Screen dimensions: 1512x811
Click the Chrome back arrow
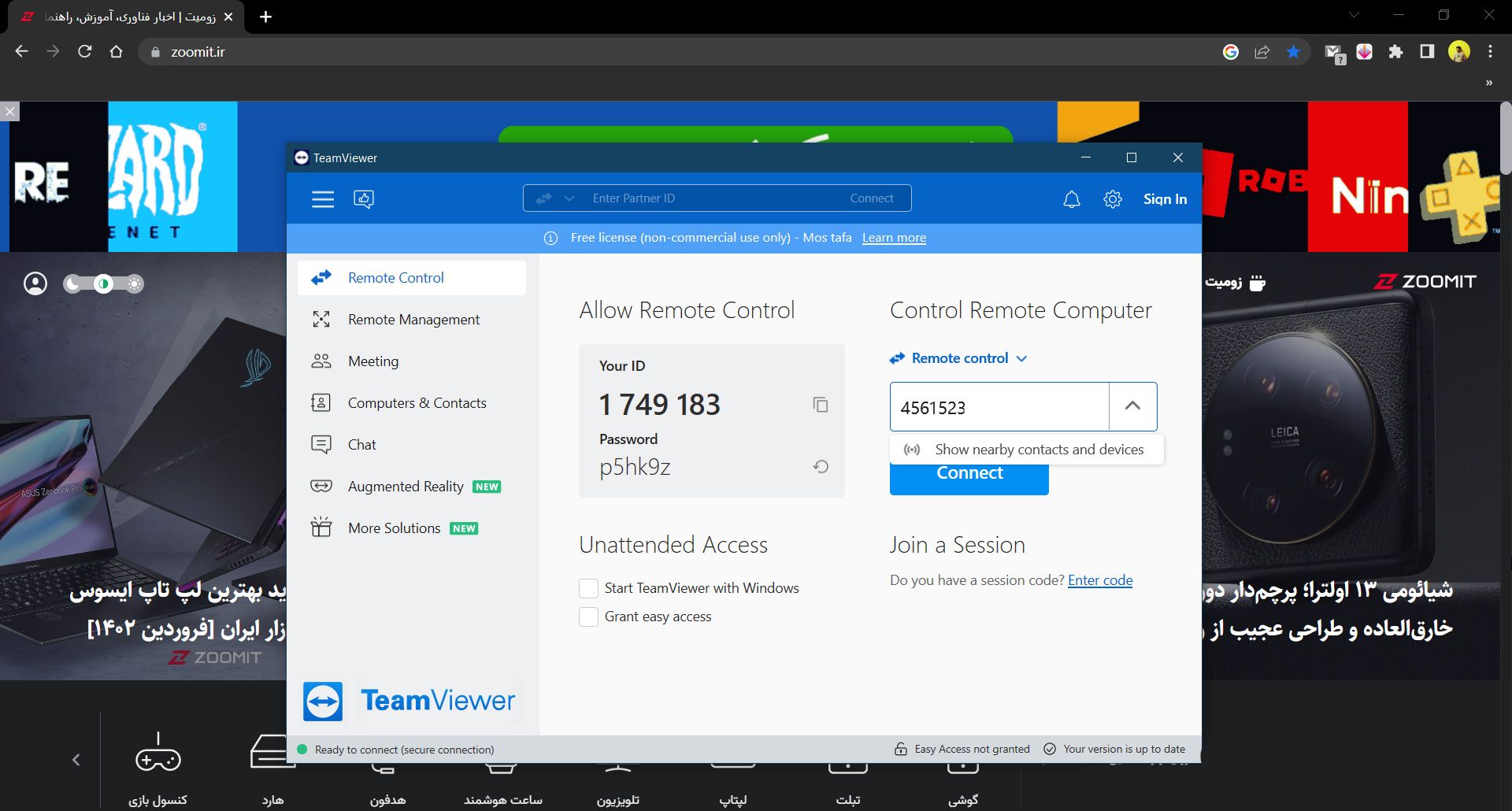(x=21, y=51)
